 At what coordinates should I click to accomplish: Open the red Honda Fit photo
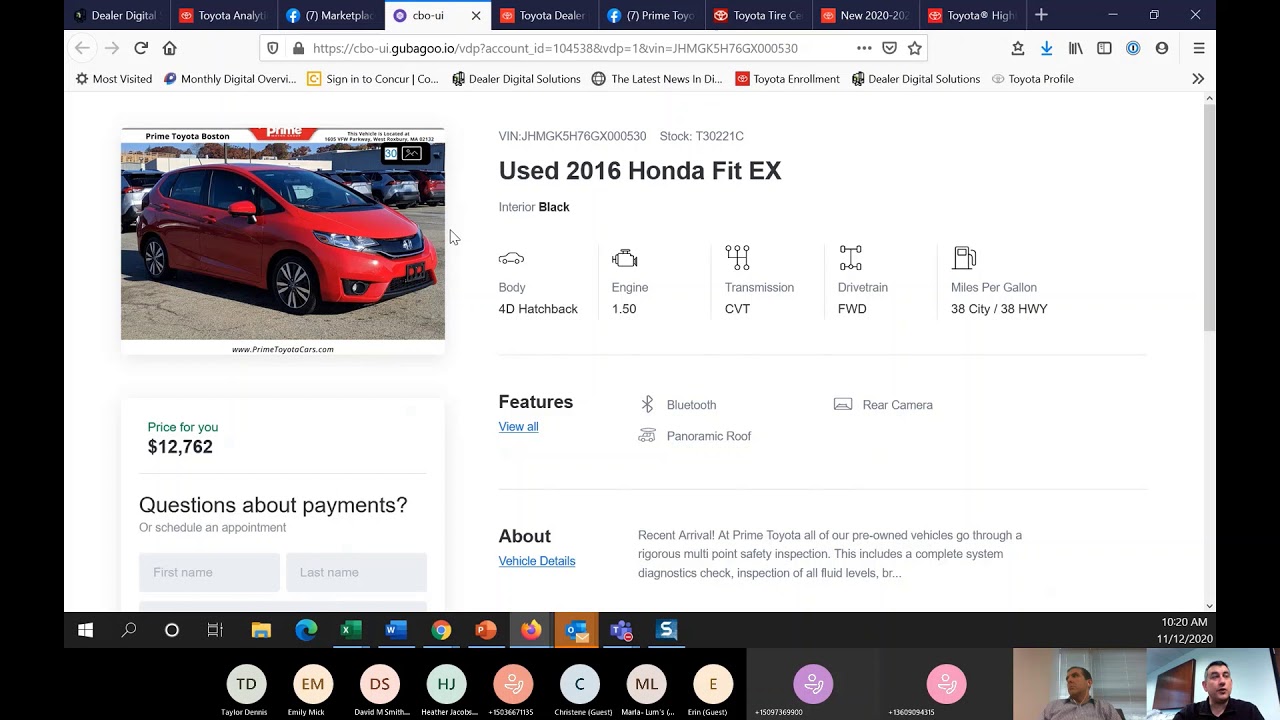(283, 241)
